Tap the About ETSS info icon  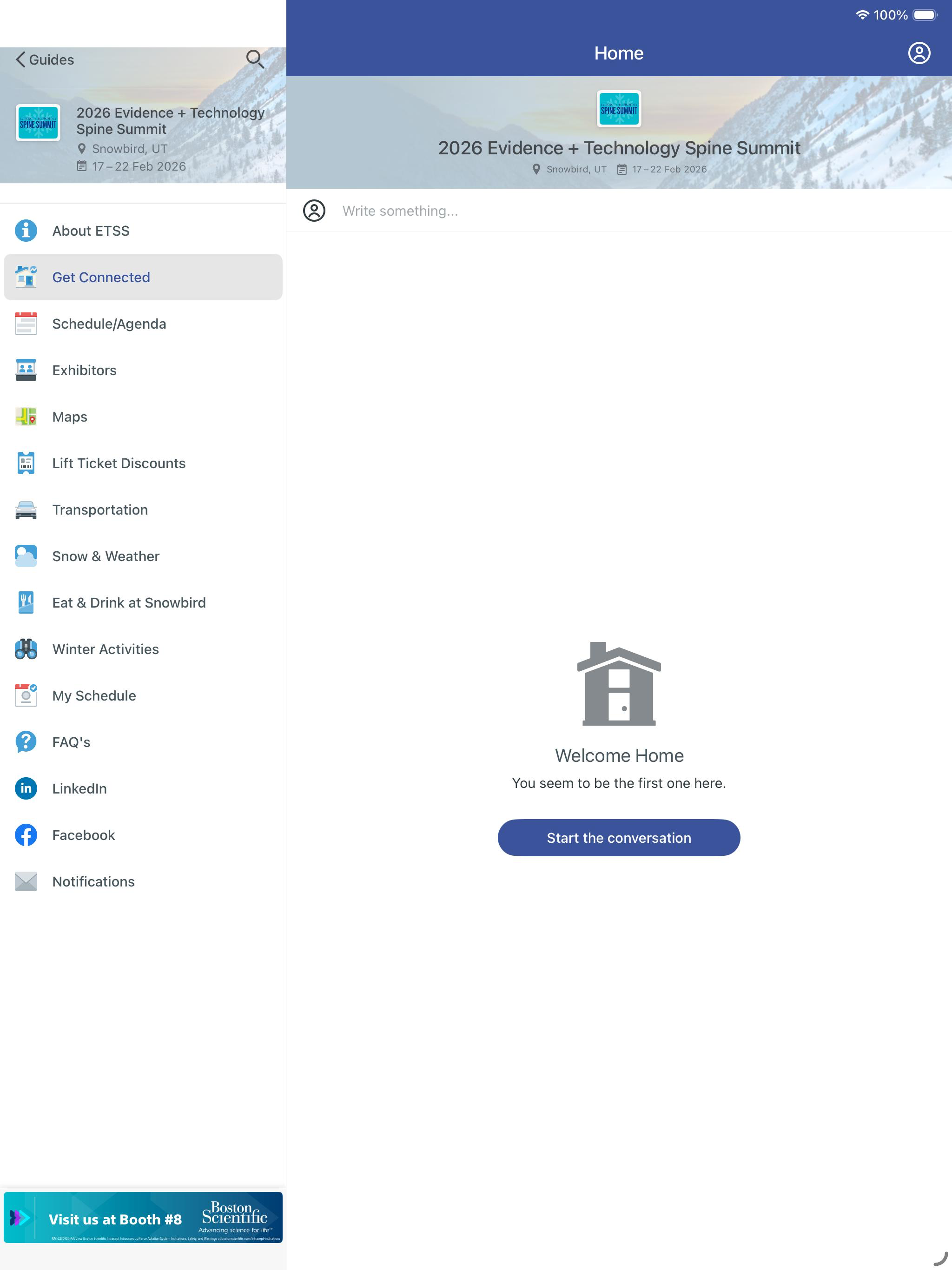coord(26,231)
